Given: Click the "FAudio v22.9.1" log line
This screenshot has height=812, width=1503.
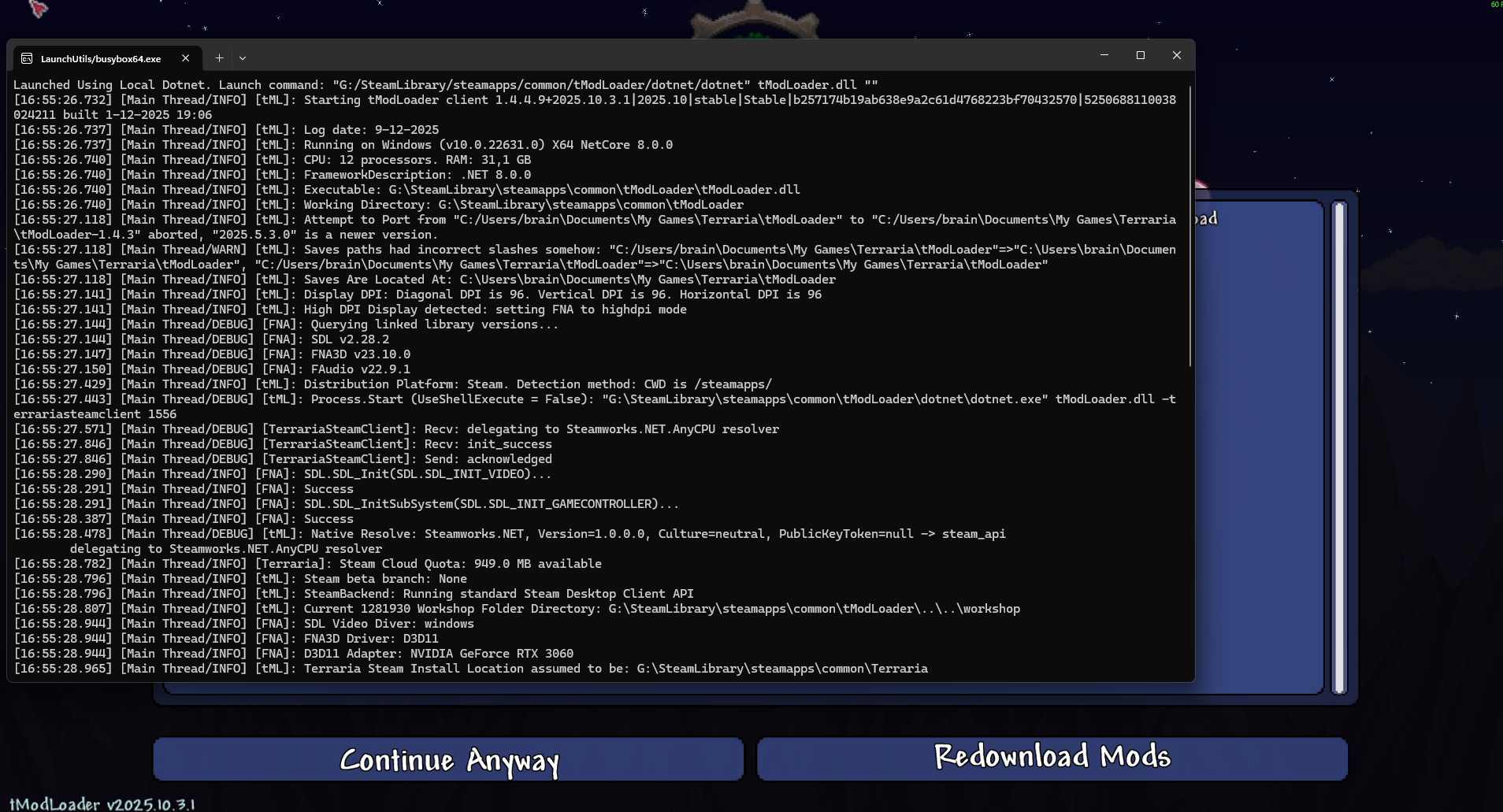Looking at the screenshot, I should 213,369.
